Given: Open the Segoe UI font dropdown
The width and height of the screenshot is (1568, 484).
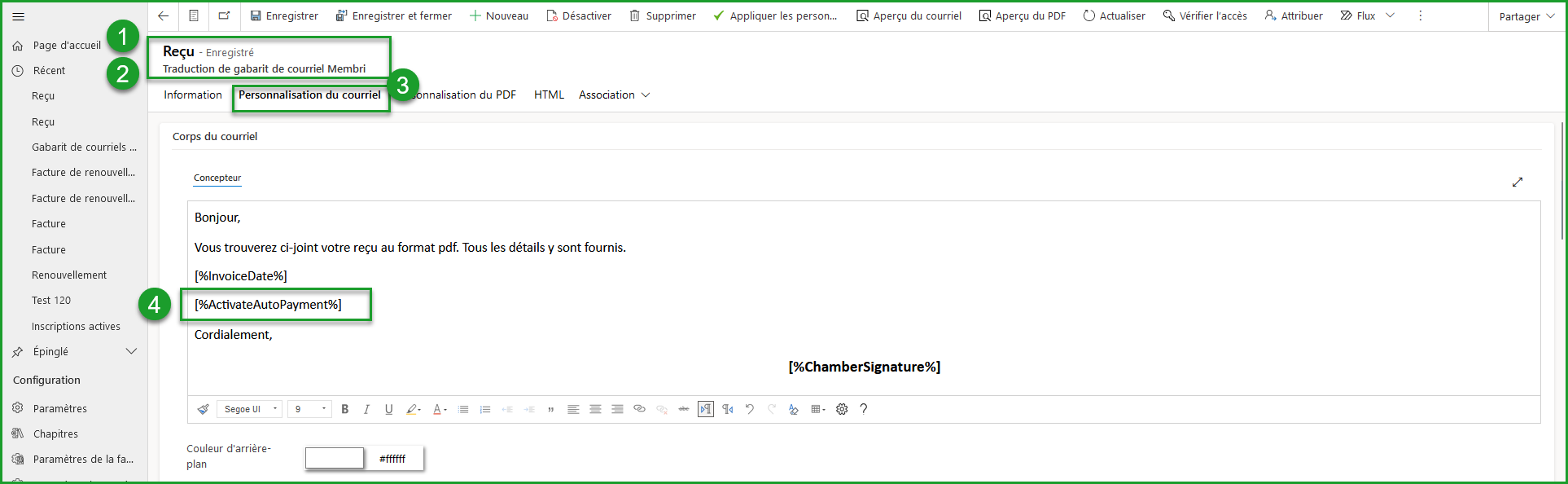Looking at the screenshot, I should pyautogui.click(x=249, y=409).
